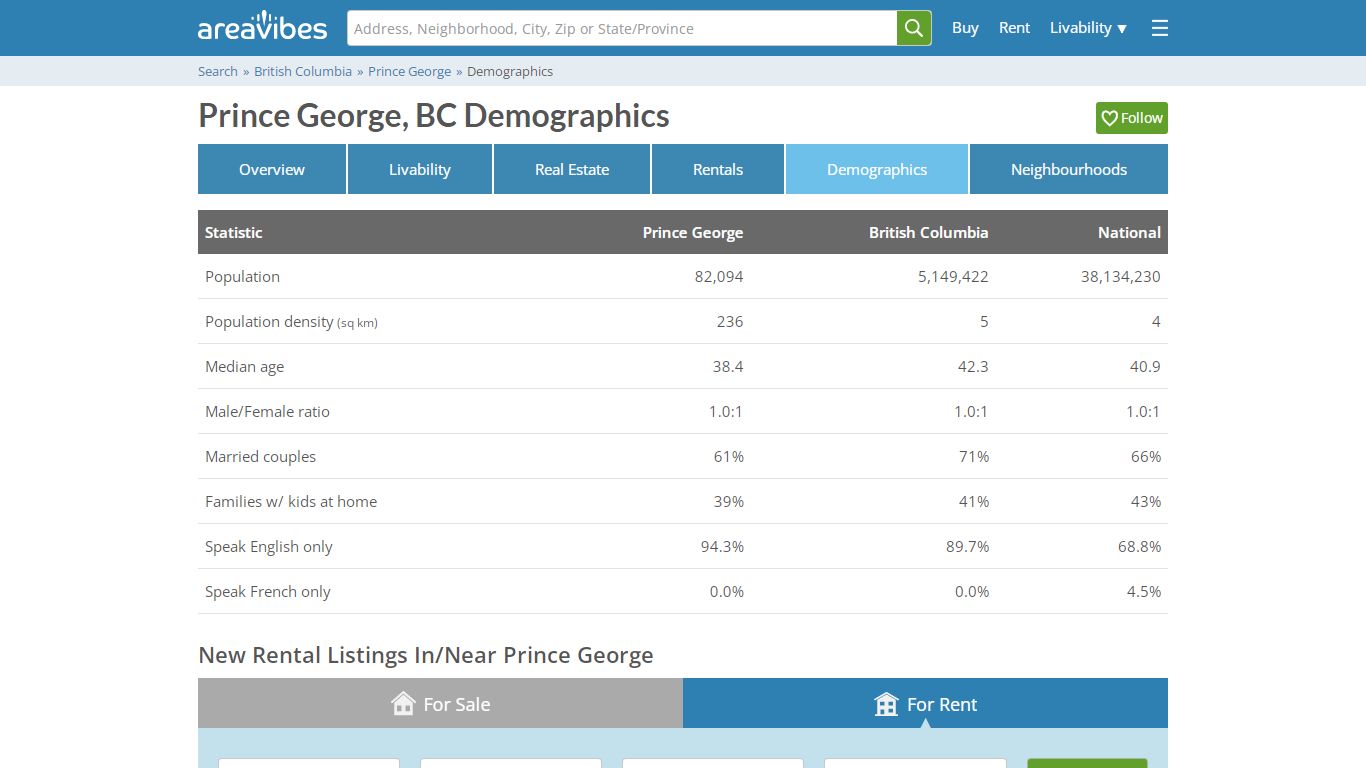
Task: Select the For Sale listings tab
Action: pyautogui.click(x=440, y=703)
